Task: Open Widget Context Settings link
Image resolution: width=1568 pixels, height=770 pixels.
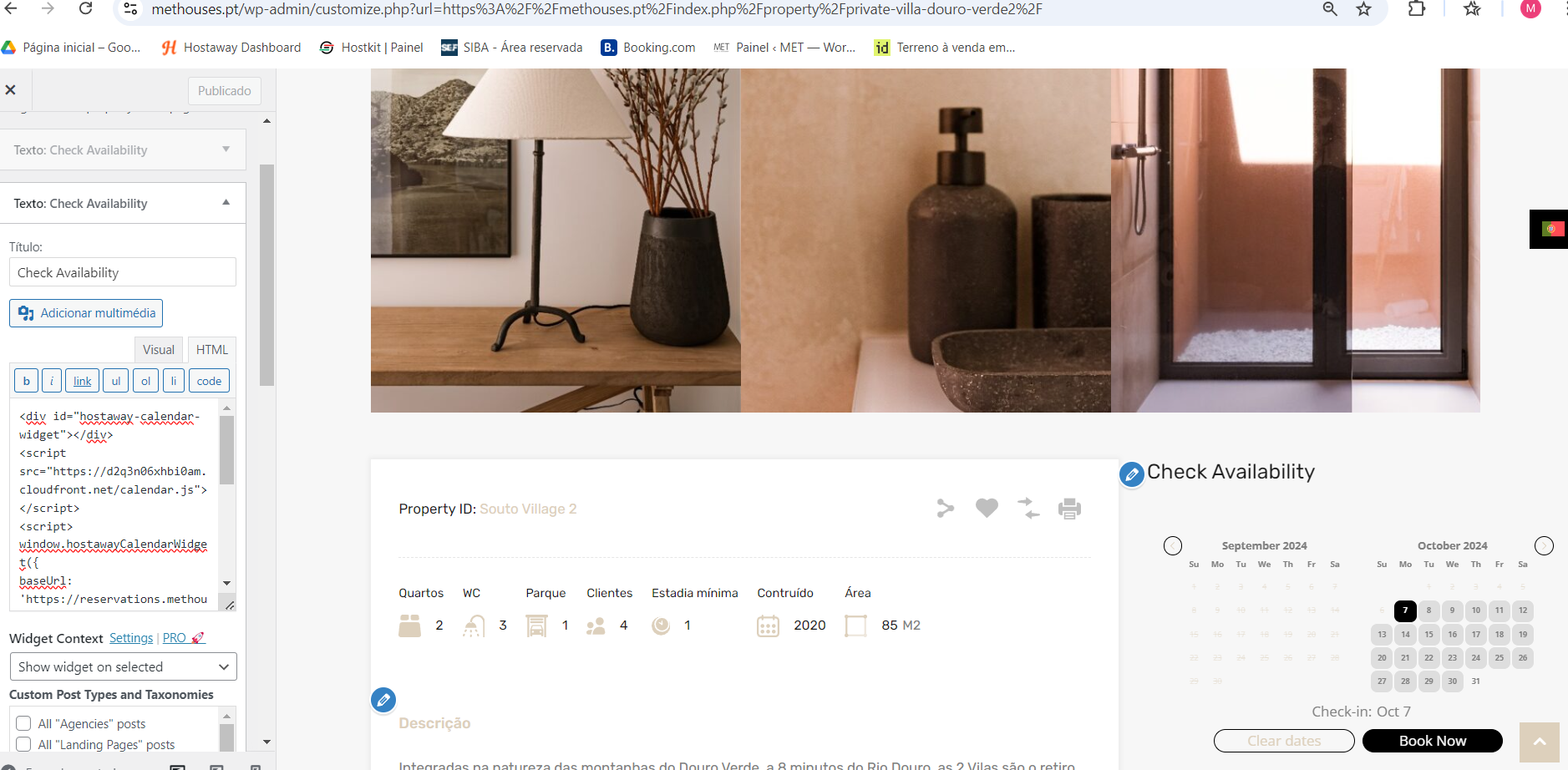Action: pos(131,638)
